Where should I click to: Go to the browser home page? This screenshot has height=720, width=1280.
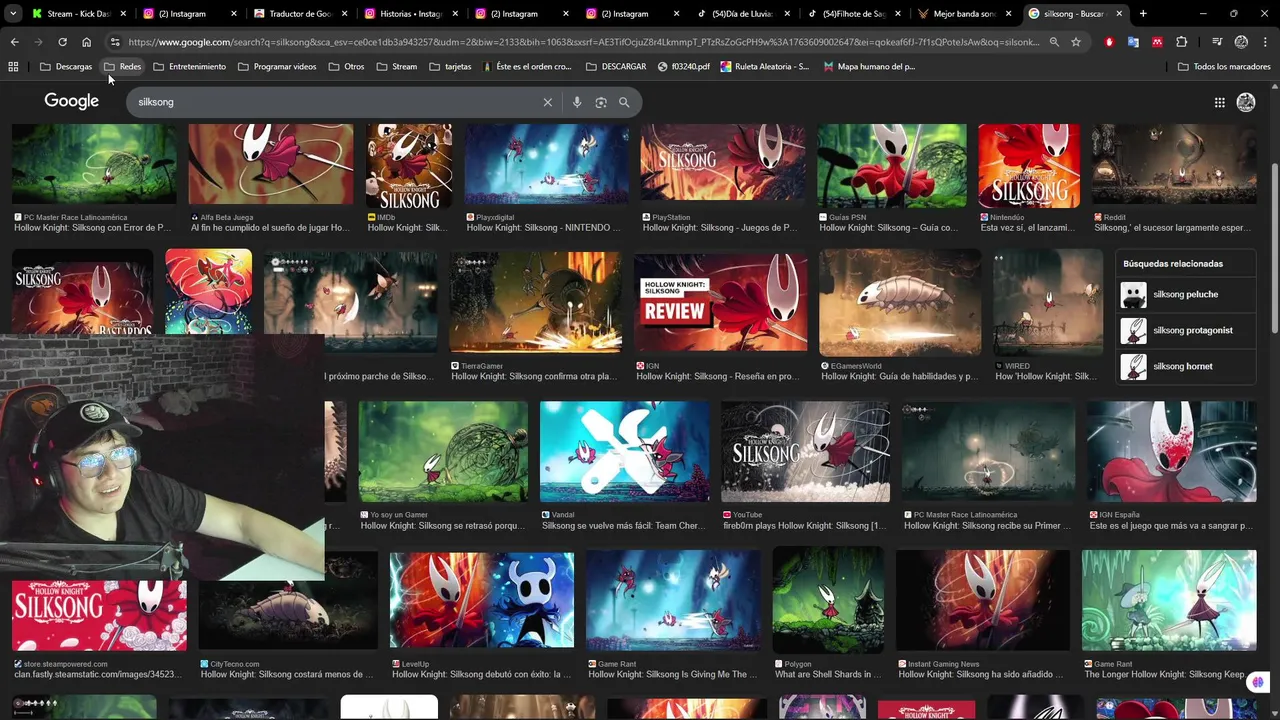(86, 42)
